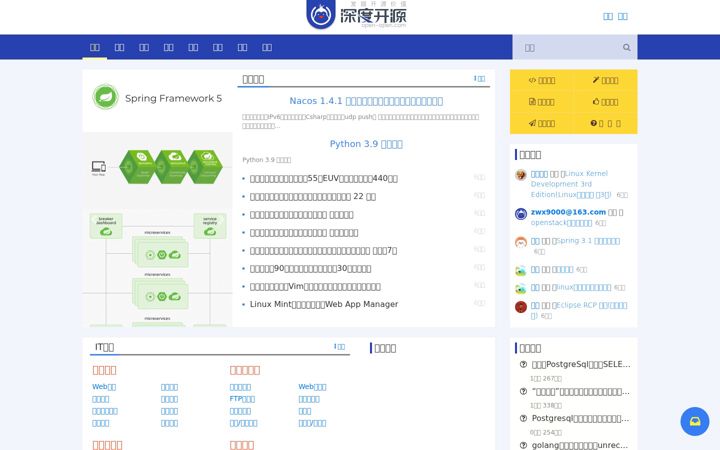
Task: Click the site logo in the header
Action: pos(356,15)
